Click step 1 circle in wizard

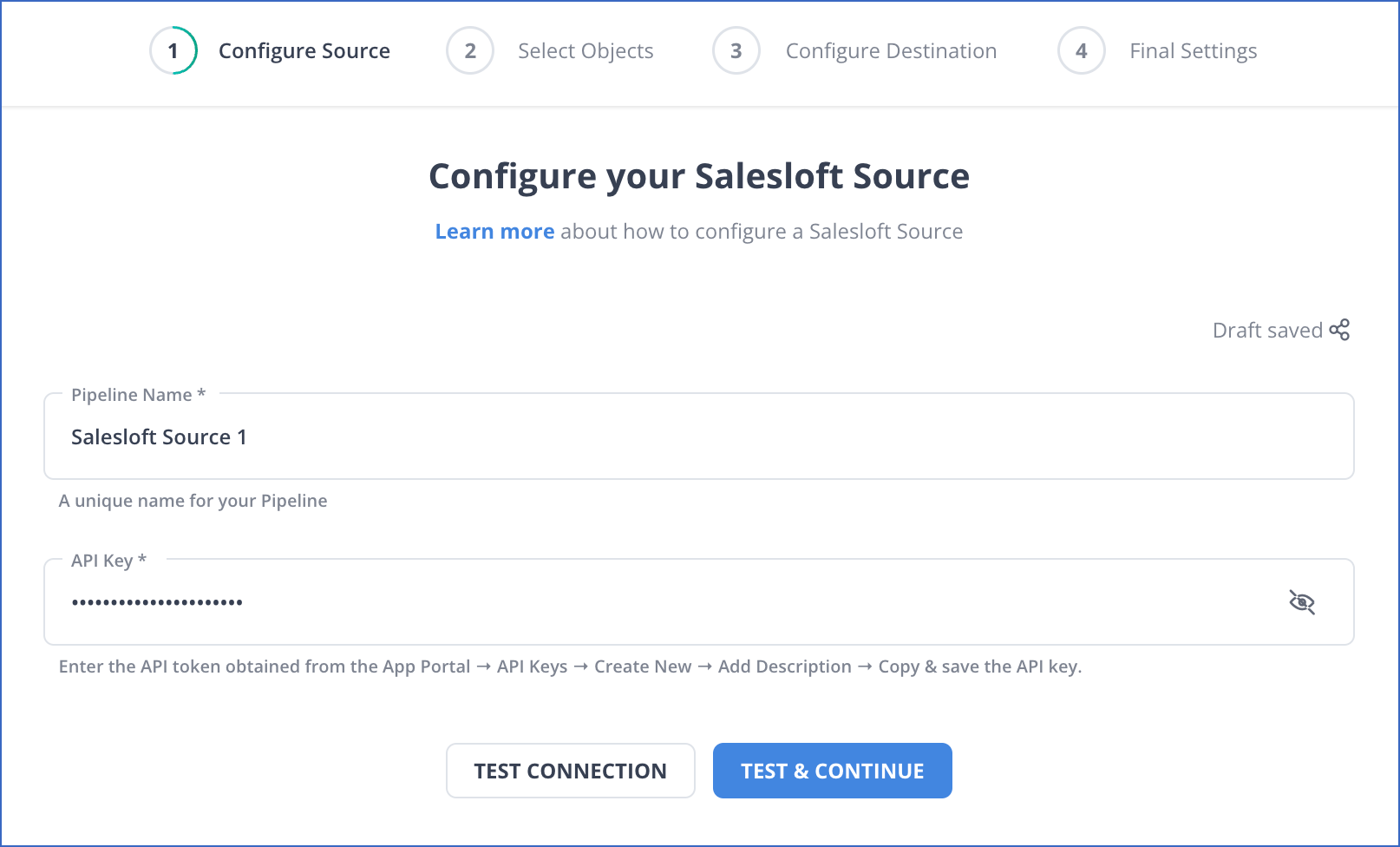point(173,50)
